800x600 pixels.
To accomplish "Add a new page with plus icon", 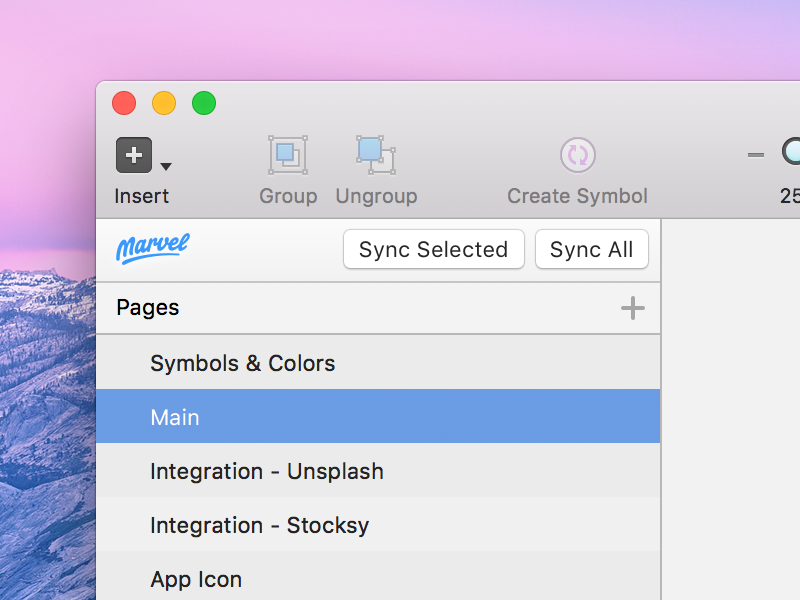I will (632, 308).
